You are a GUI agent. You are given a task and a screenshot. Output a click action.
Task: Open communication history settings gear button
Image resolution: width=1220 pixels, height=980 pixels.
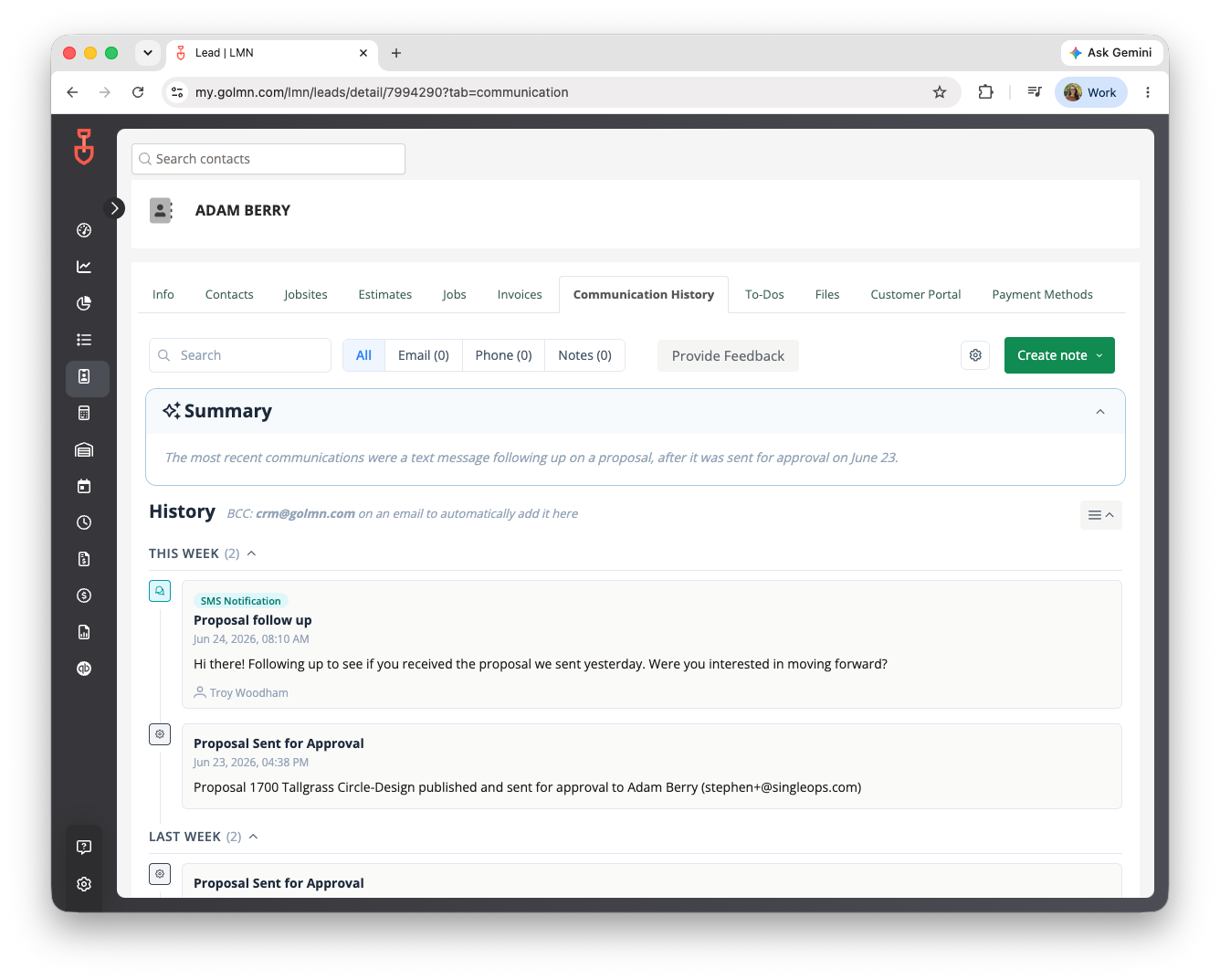(975, 355)
